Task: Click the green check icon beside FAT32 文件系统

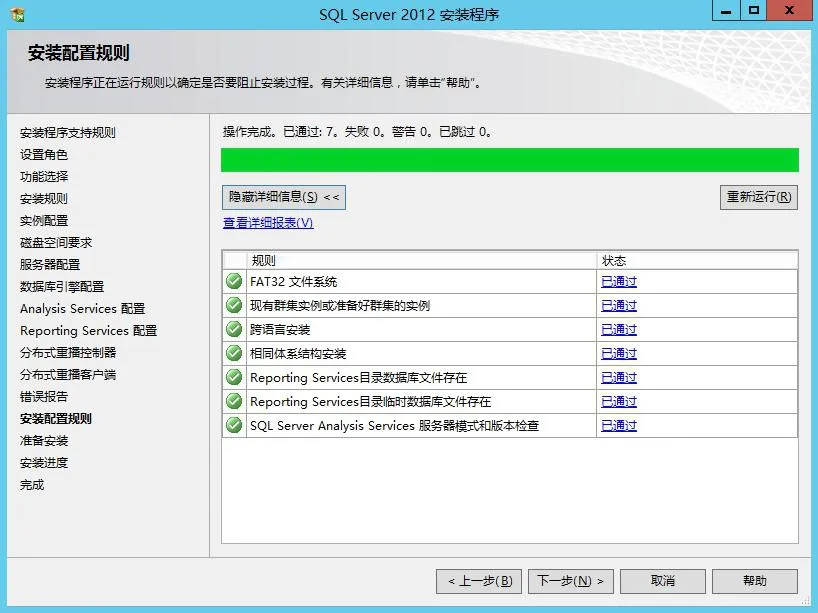Action: point(233,281)
